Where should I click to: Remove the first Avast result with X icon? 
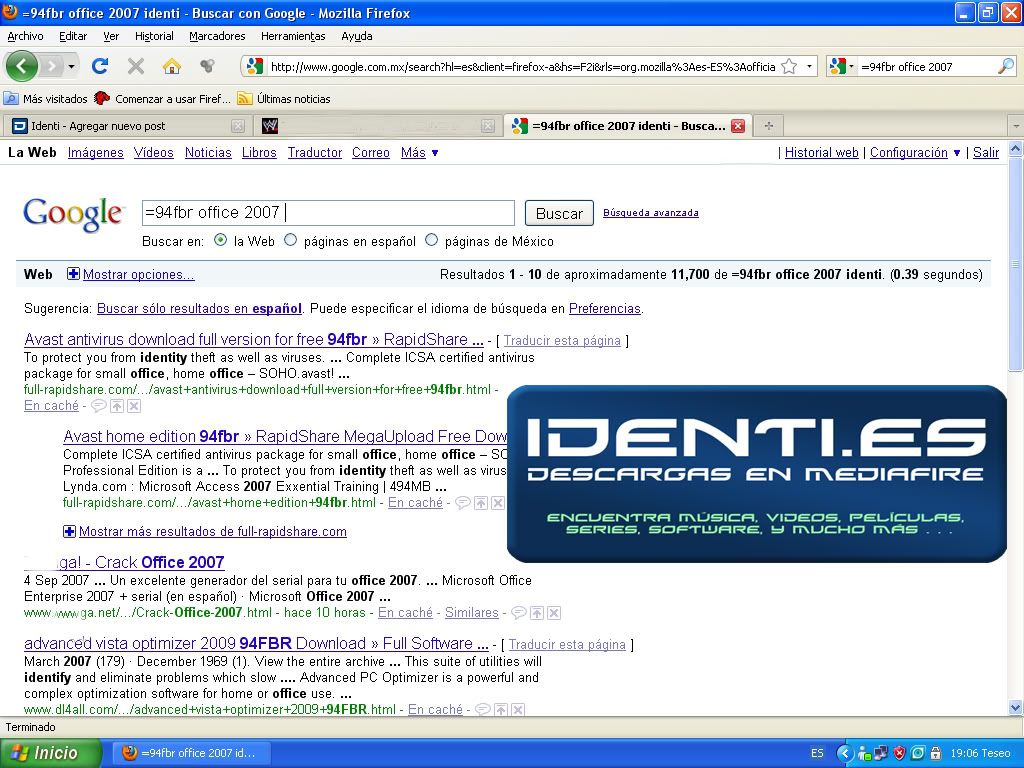pos(134,406)
